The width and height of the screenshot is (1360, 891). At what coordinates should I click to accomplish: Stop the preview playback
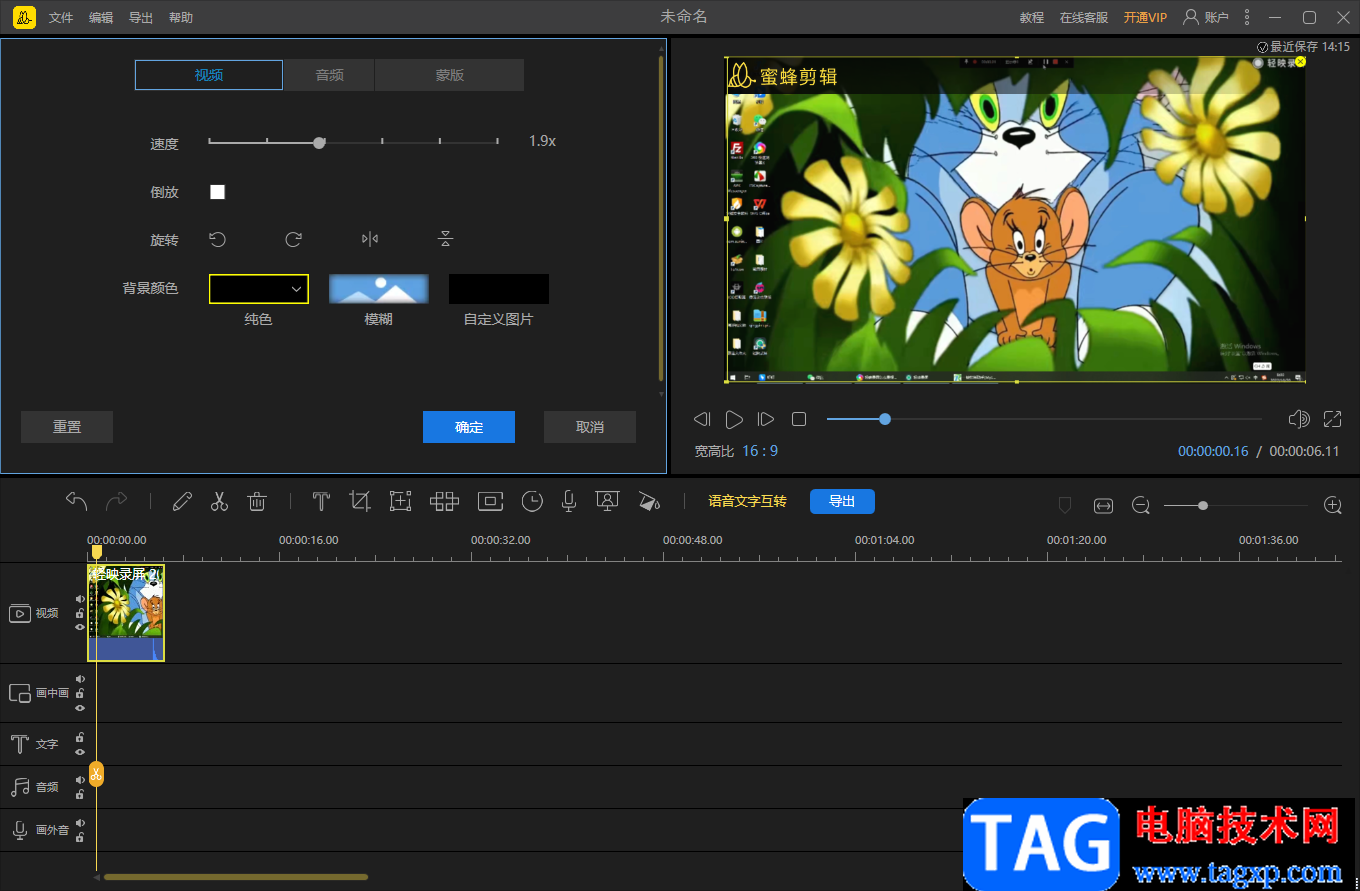(x=799, y=419)
